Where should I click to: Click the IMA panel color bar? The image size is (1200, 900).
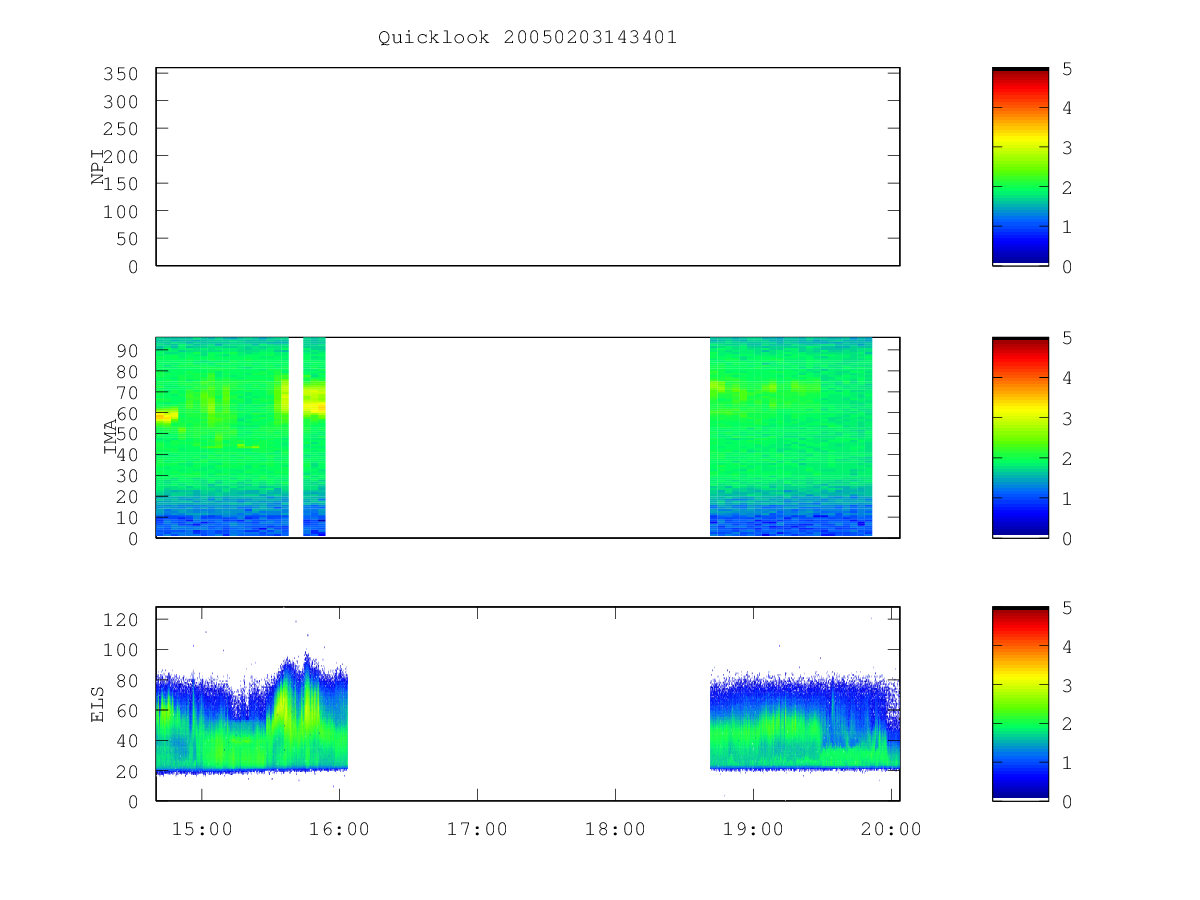point(1020,437)
